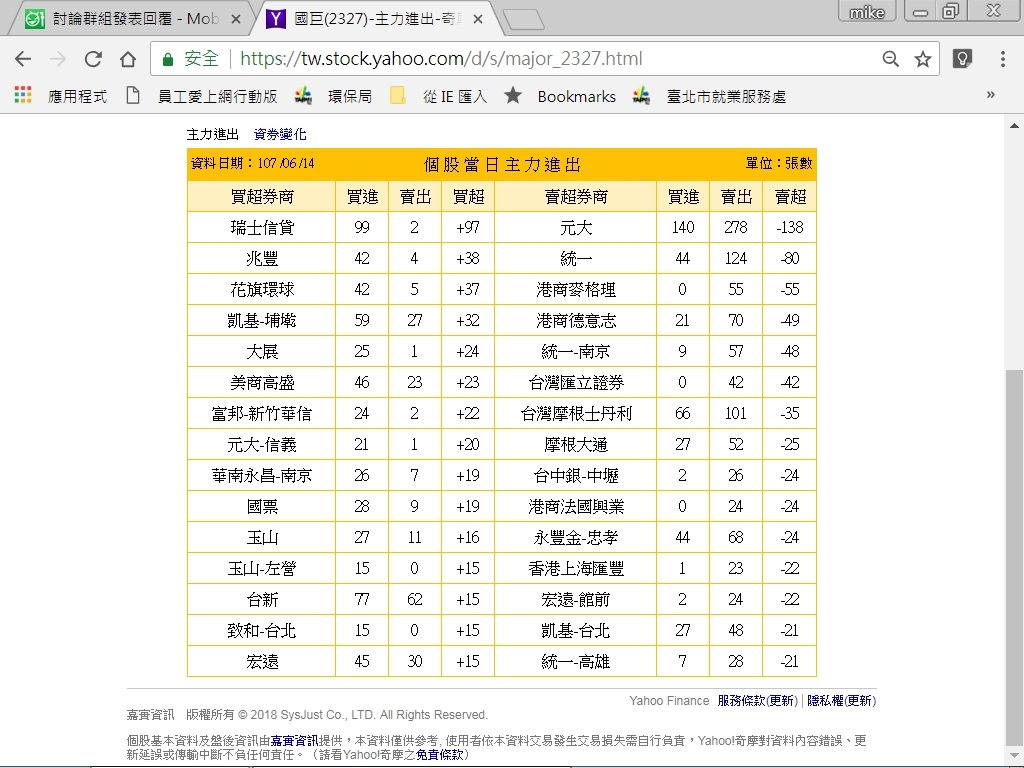1024x768 pixels.
Task: Click the star icon beside Bookmarks folder
Action: pyautogui.click(x=513, y=95)
